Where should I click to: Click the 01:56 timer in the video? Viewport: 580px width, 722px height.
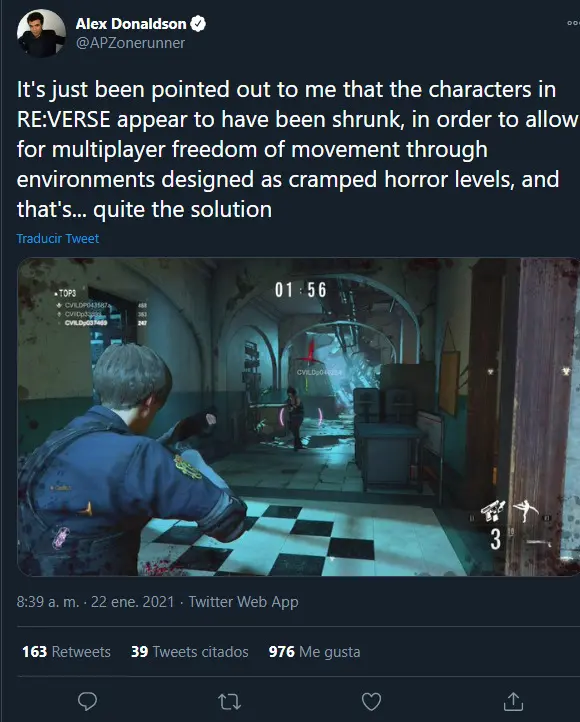(301, 290)
